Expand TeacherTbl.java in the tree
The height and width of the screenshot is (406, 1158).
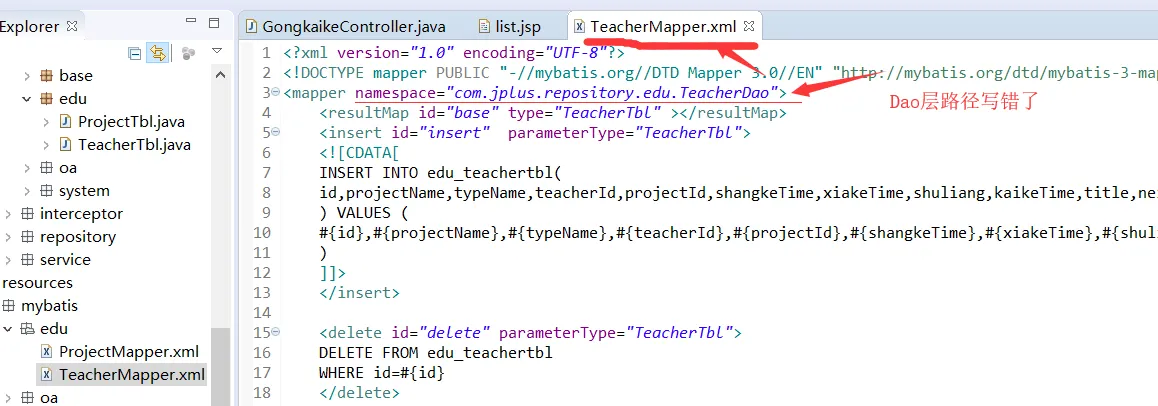46,145
